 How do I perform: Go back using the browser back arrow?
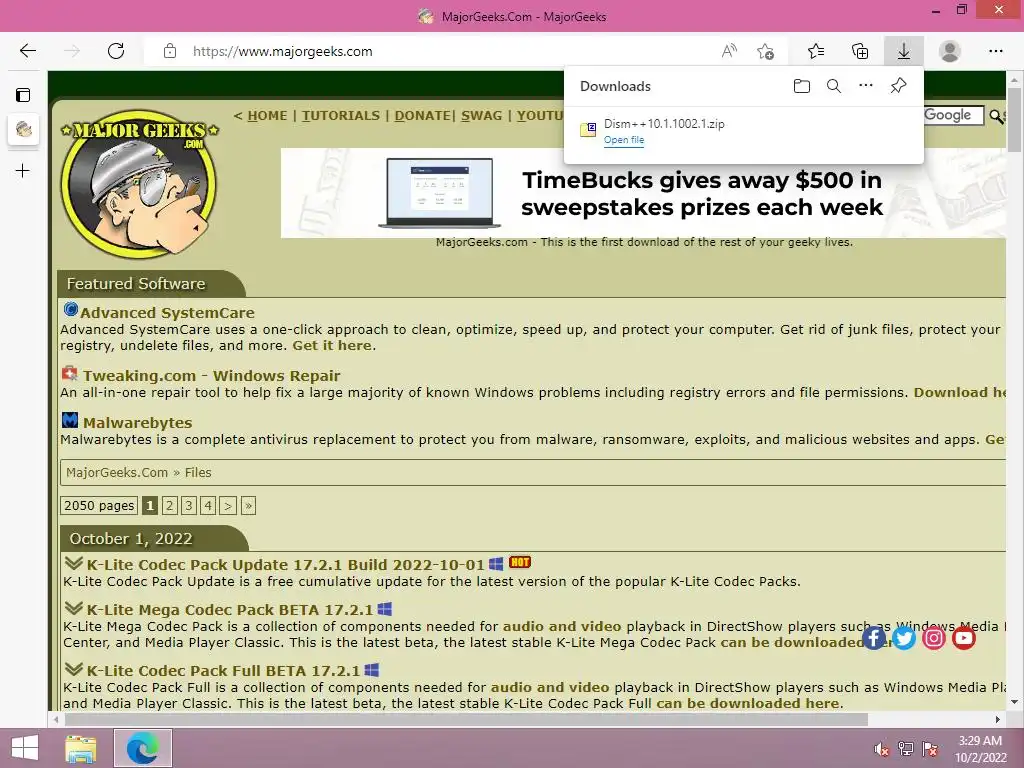[27, 51]
